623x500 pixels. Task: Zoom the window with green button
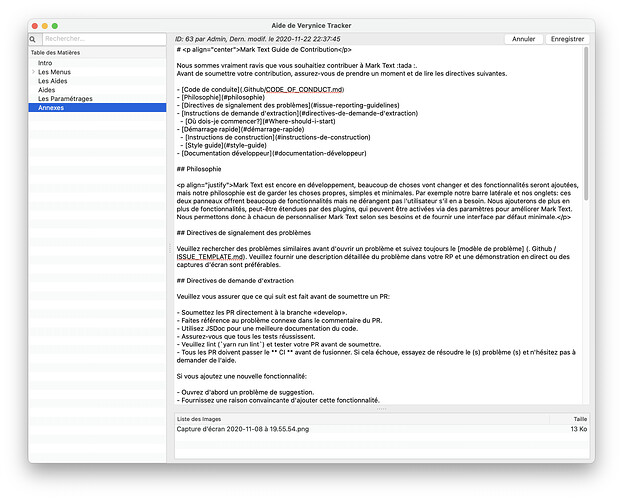pyautogui.click(x=54, y=26)
